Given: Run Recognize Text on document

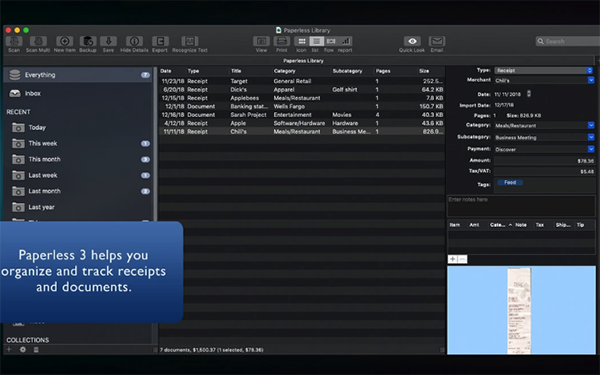Looking at the screenshot, I should tap(190, 41).
